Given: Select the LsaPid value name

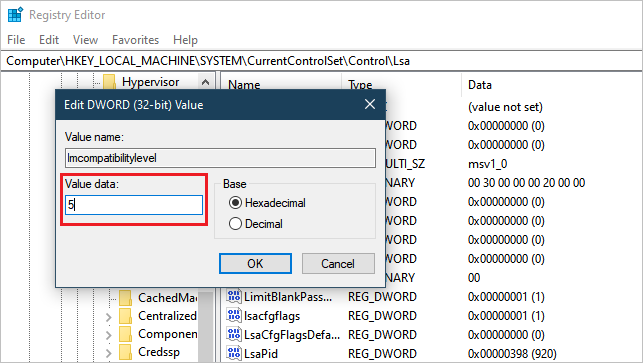Looking at the screenshot, I should [261, 353].
